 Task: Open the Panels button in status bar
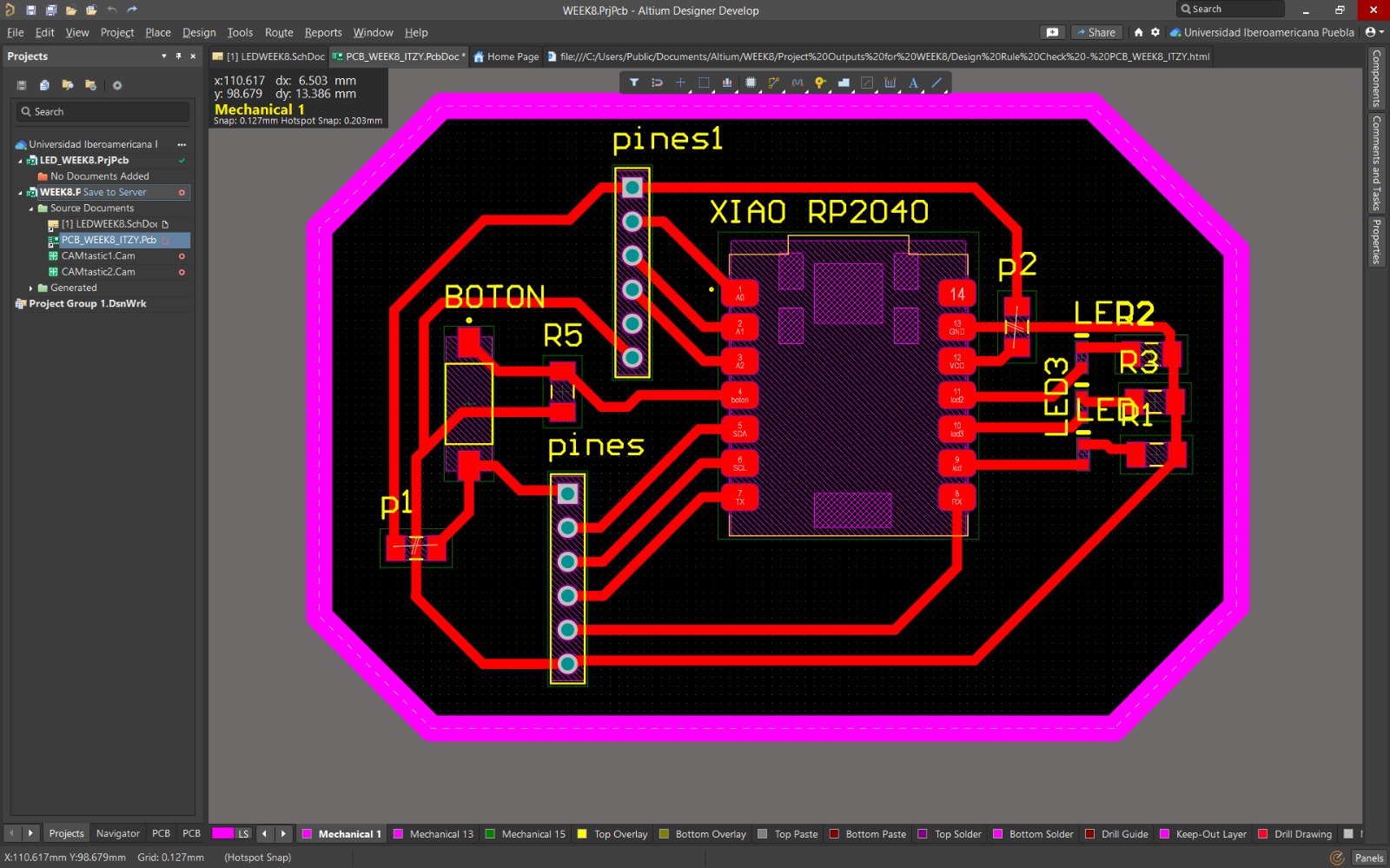pos(1368,858)
